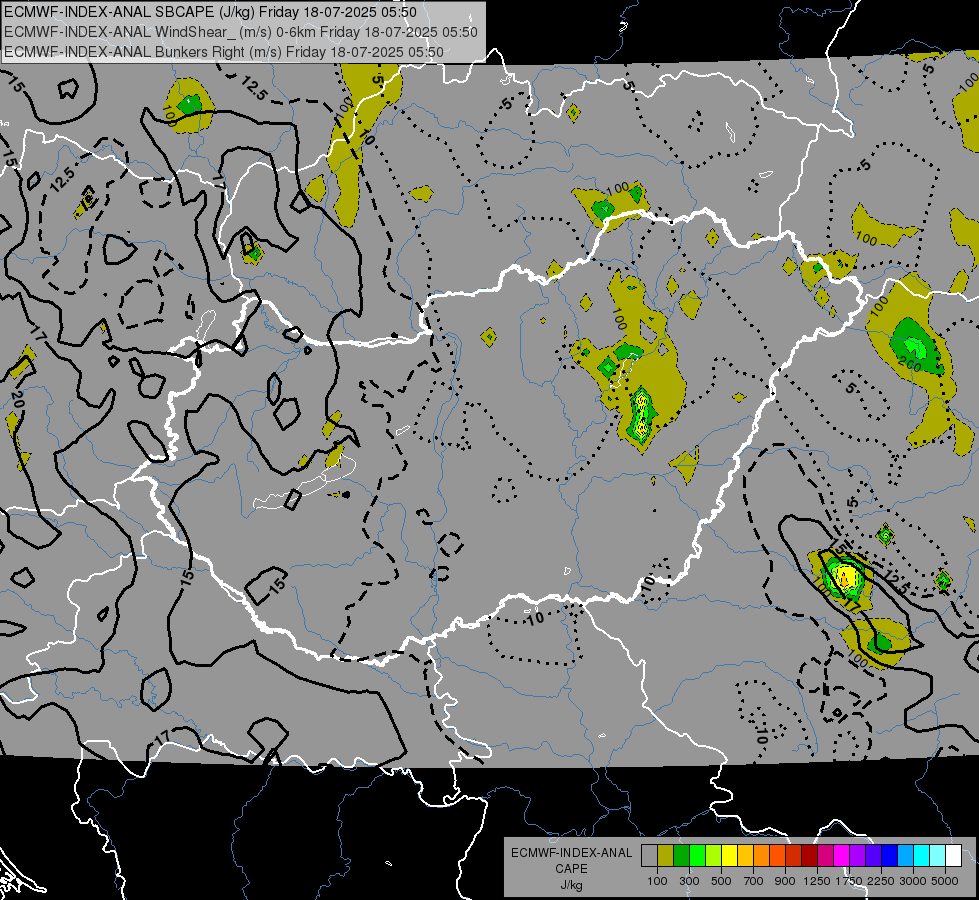Click the orange legend swatch
Screen dimensions: 979x900
(761, 856)
